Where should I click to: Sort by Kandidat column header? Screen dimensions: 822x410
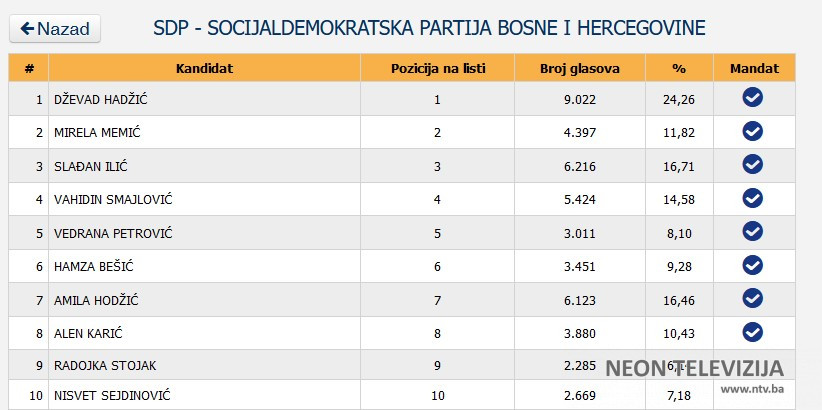click(204, 68)
